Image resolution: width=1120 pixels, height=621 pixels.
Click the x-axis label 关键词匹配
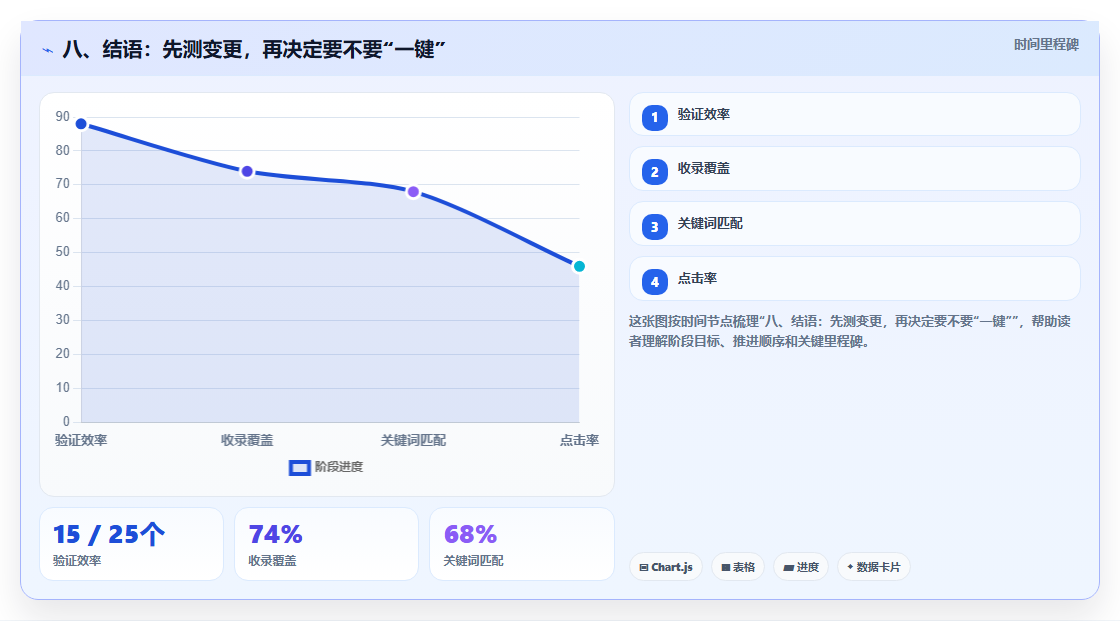pos(413,441)
